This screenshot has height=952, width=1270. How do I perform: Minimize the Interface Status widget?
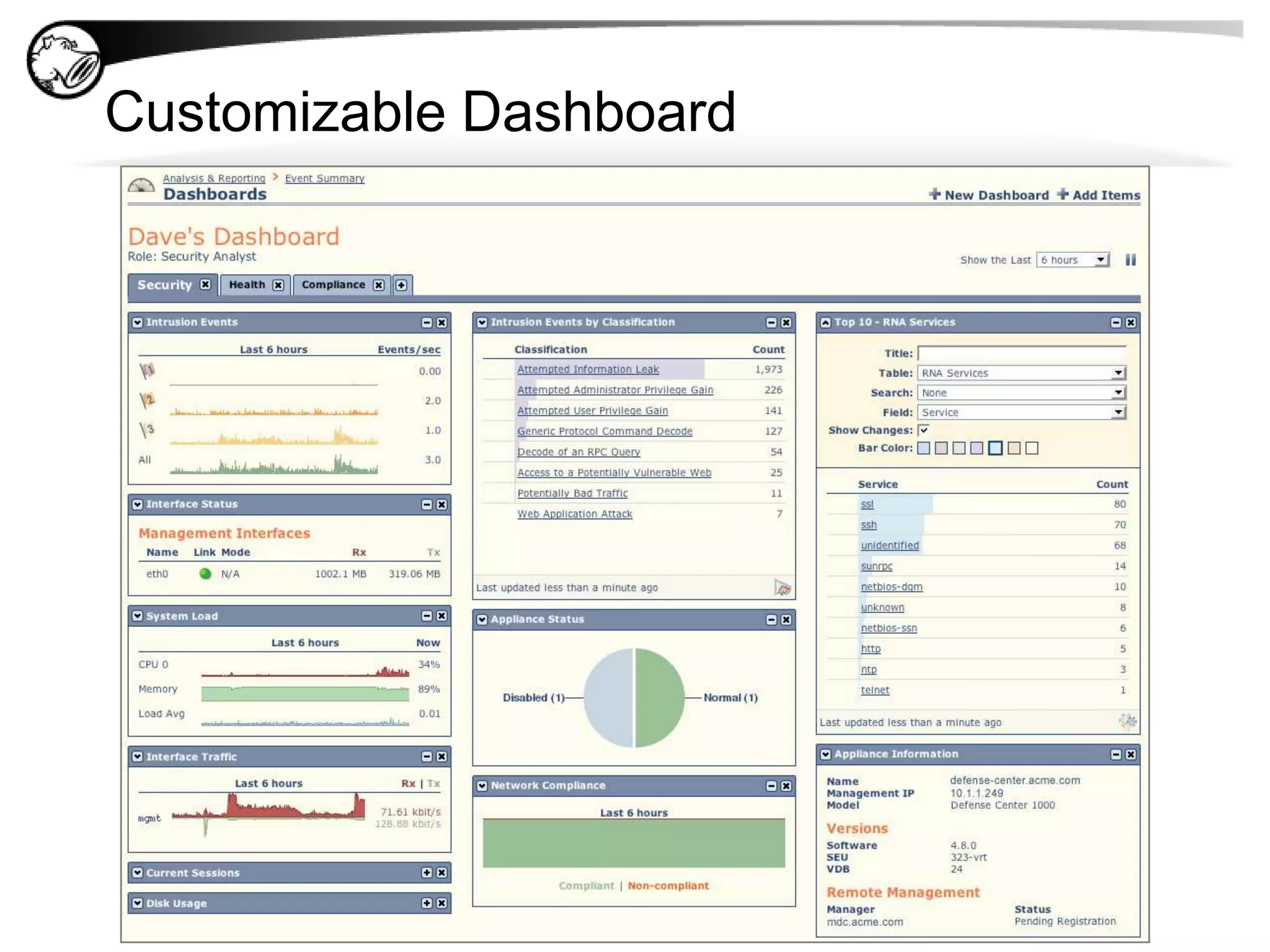427,505
